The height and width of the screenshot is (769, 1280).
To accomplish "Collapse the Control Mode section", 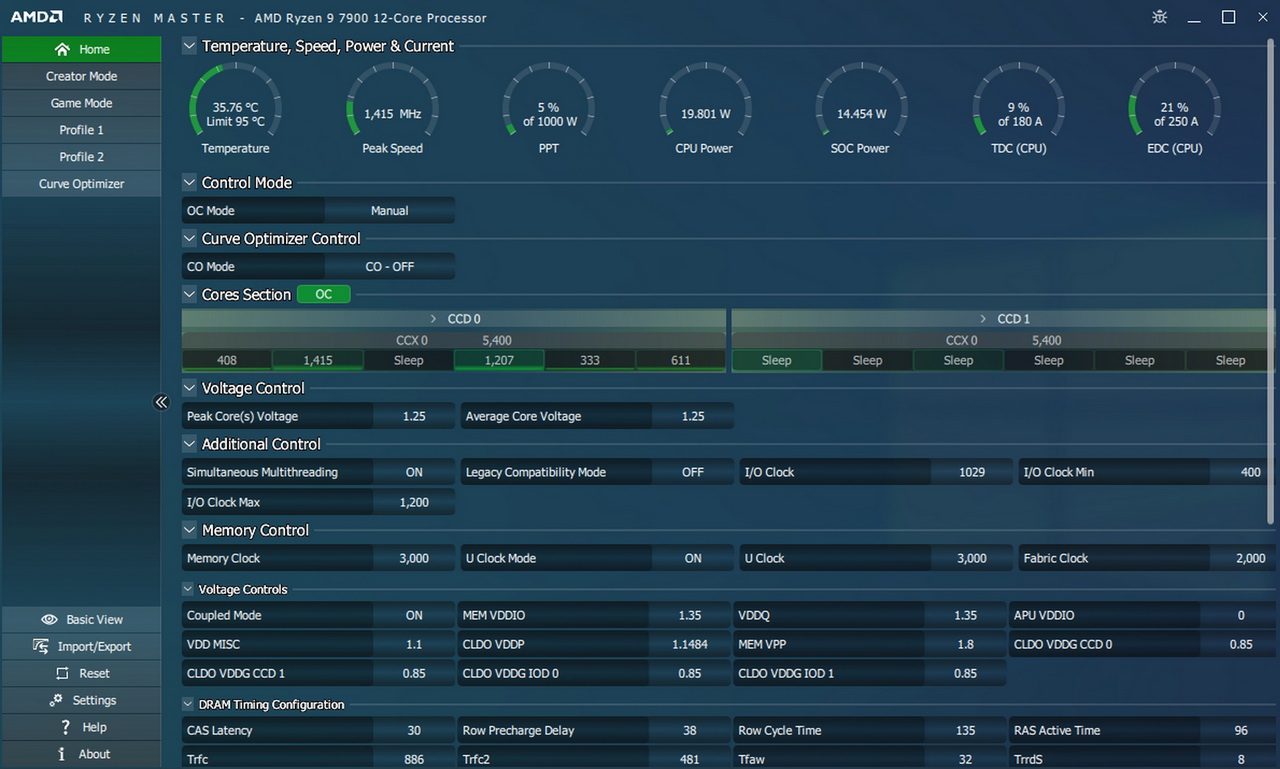I will click(x=189, y=183).
